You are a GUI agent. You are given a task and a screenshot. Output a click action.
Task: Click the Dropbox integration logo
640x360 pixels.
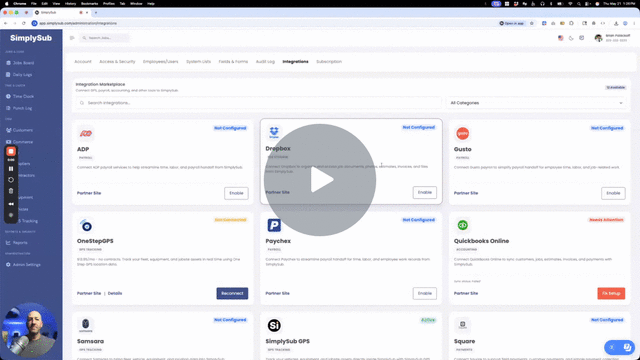tap(274, 132)
